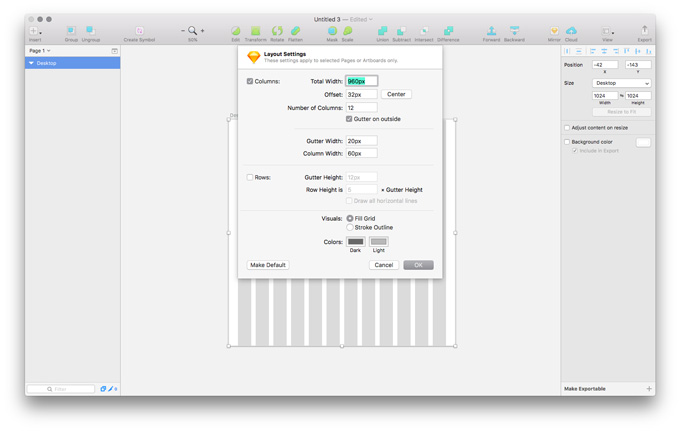Select Fill Grid visuals option

(x=350, y=219)
